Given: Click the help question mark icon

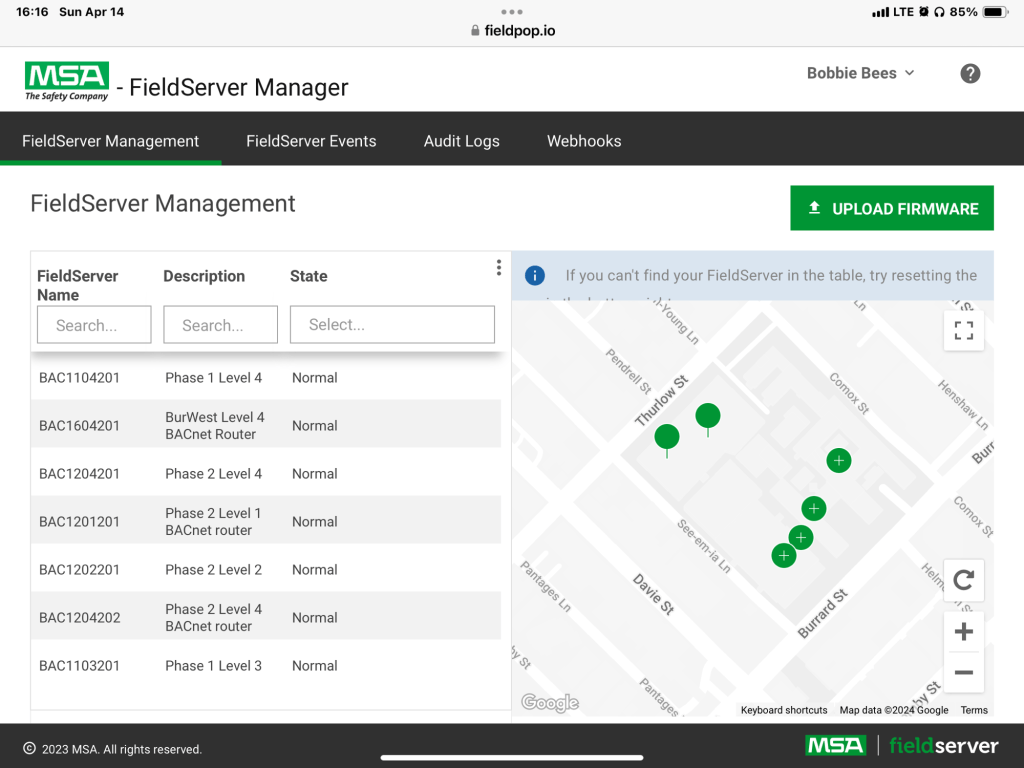Looking at the screenshot, I should point(969,73).
